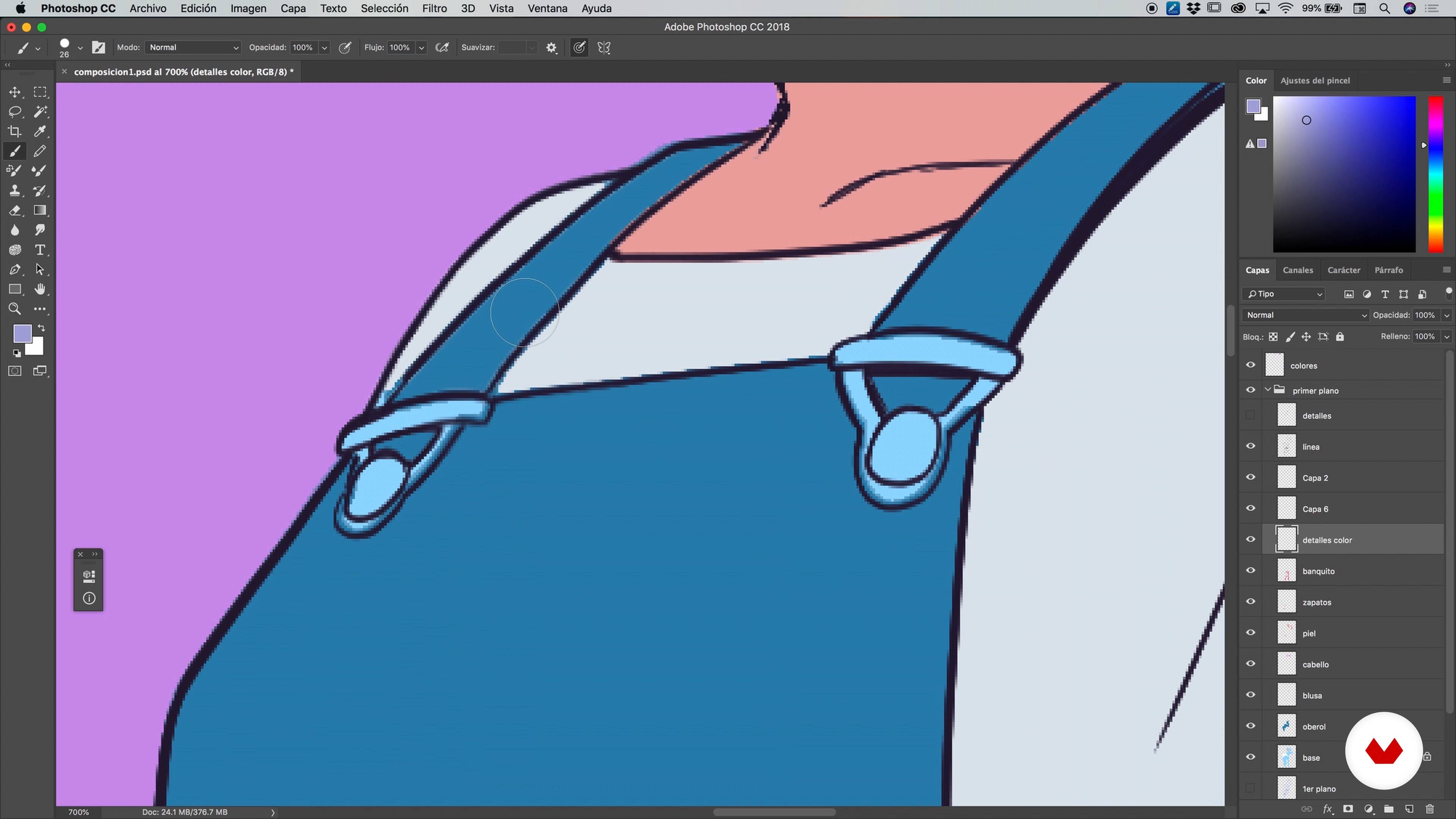Create a new group folder
1456x819 pixels.
[1389, 809]
